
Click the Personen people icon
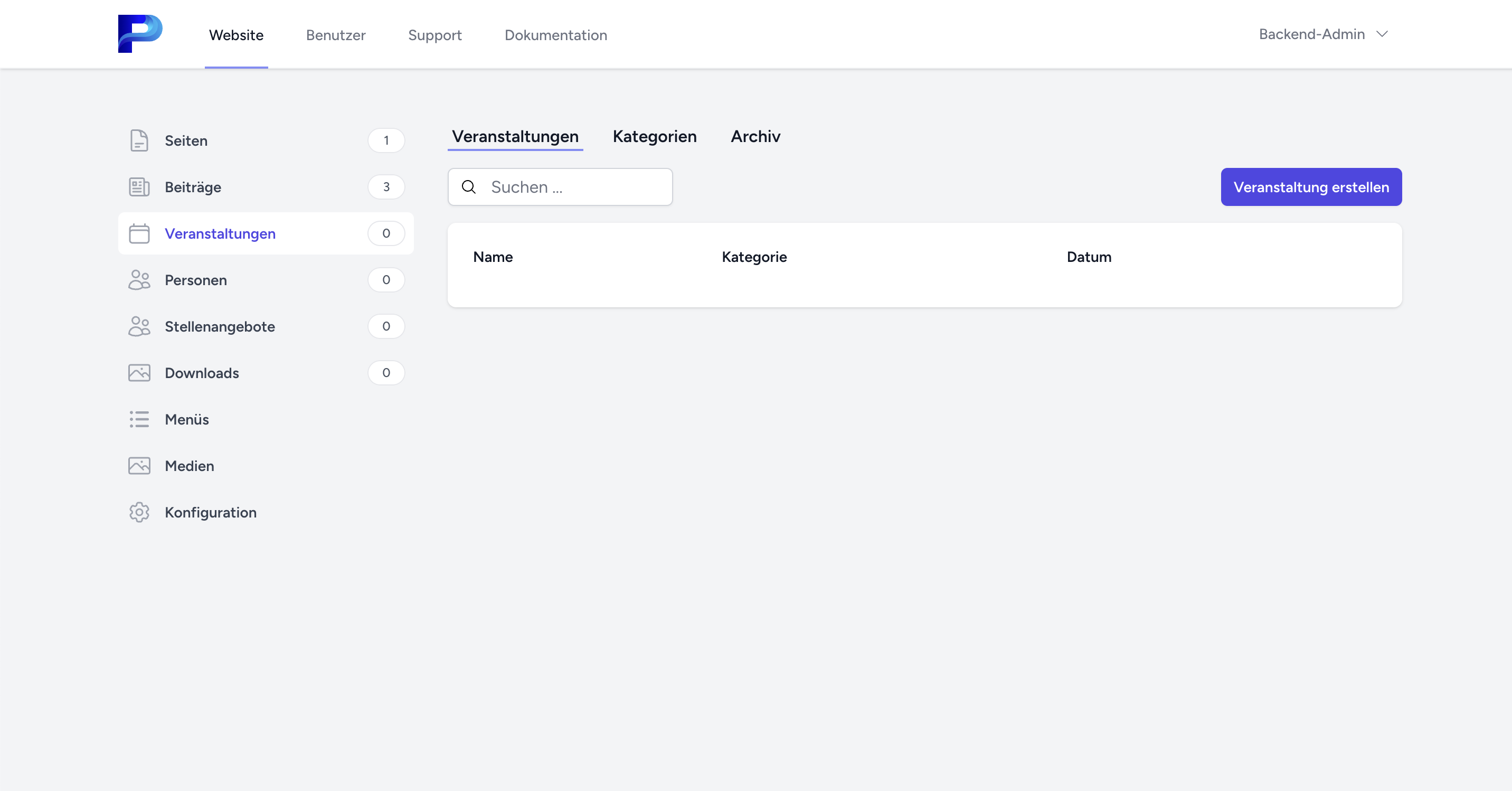(139, 279)
